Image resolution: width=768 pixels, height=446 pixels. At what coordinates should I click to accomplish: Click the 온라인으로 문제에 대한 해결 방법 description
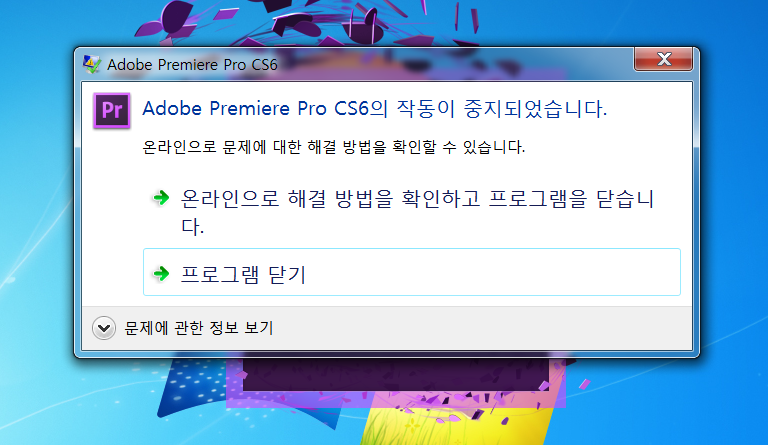(x=333, y=147)
